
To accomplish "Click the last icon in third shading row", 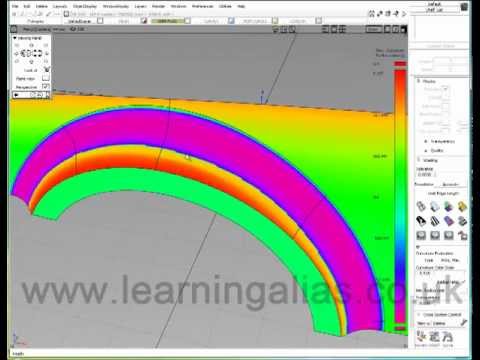I will pyautogui.click(x=462, y=235).
